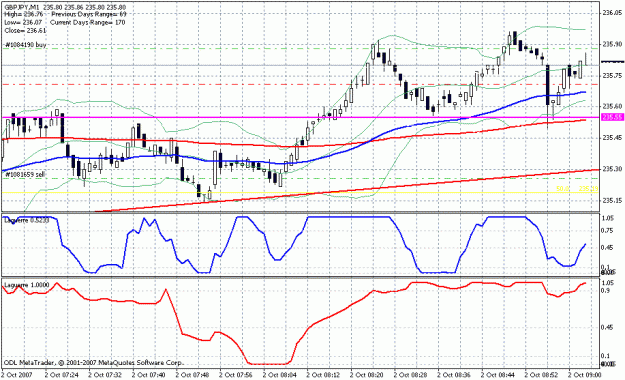Click the 235.45 price axis value
The image size is (625, 380).
612,138
